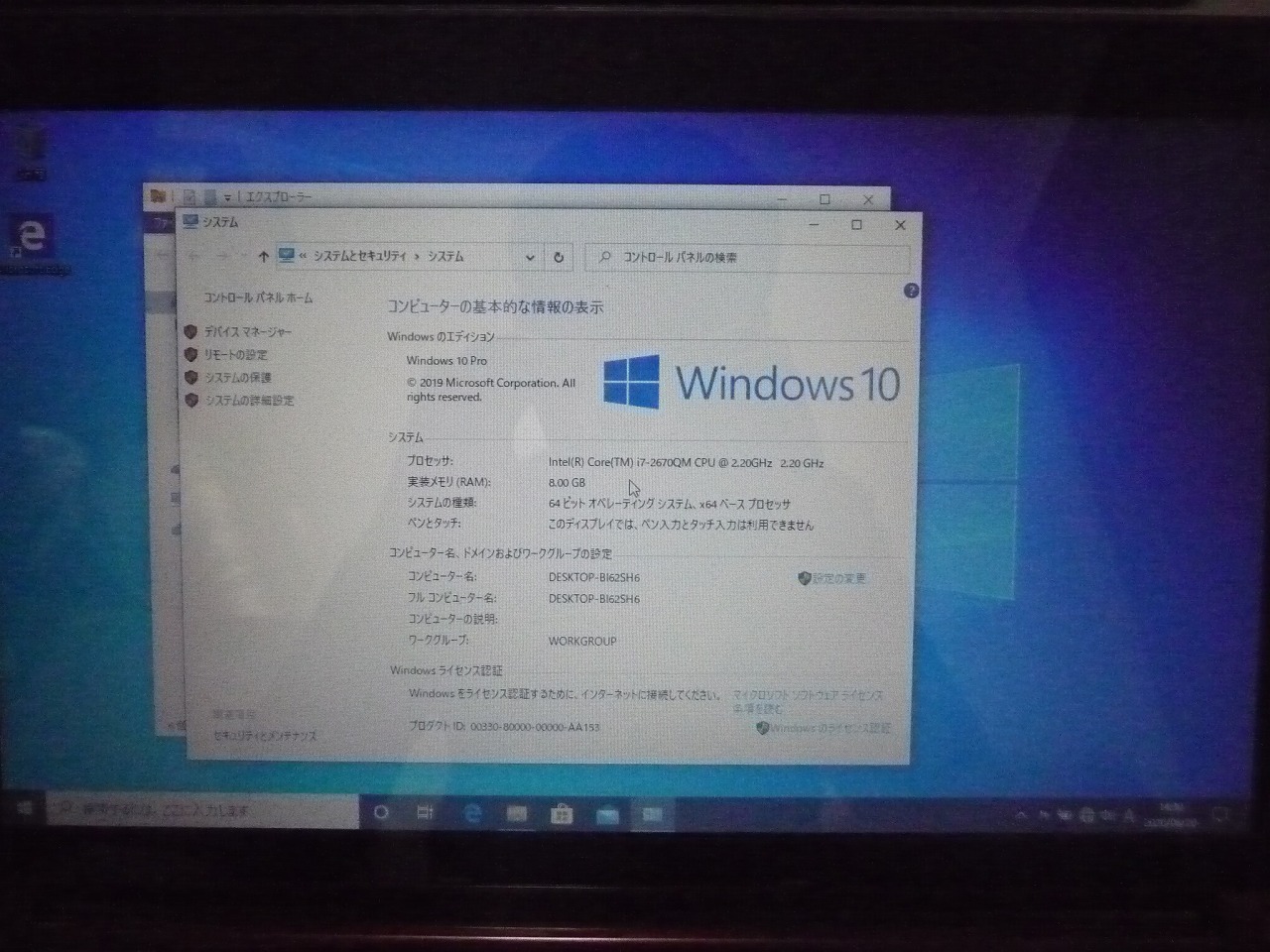
Task: Click computer icon in address bar
Action: (x=287, y=256)
